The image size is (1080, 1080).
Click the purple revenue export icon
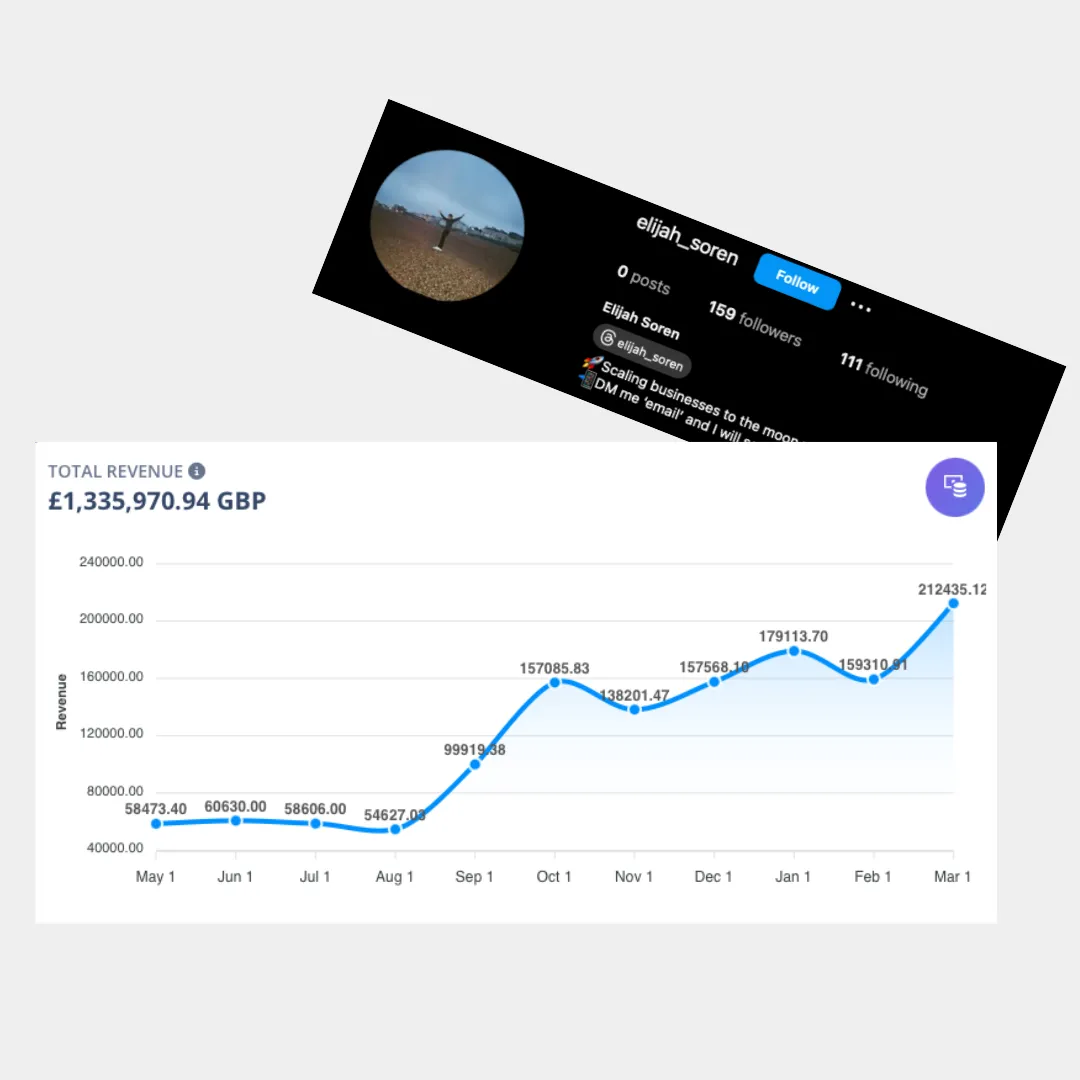click(955, 487)
